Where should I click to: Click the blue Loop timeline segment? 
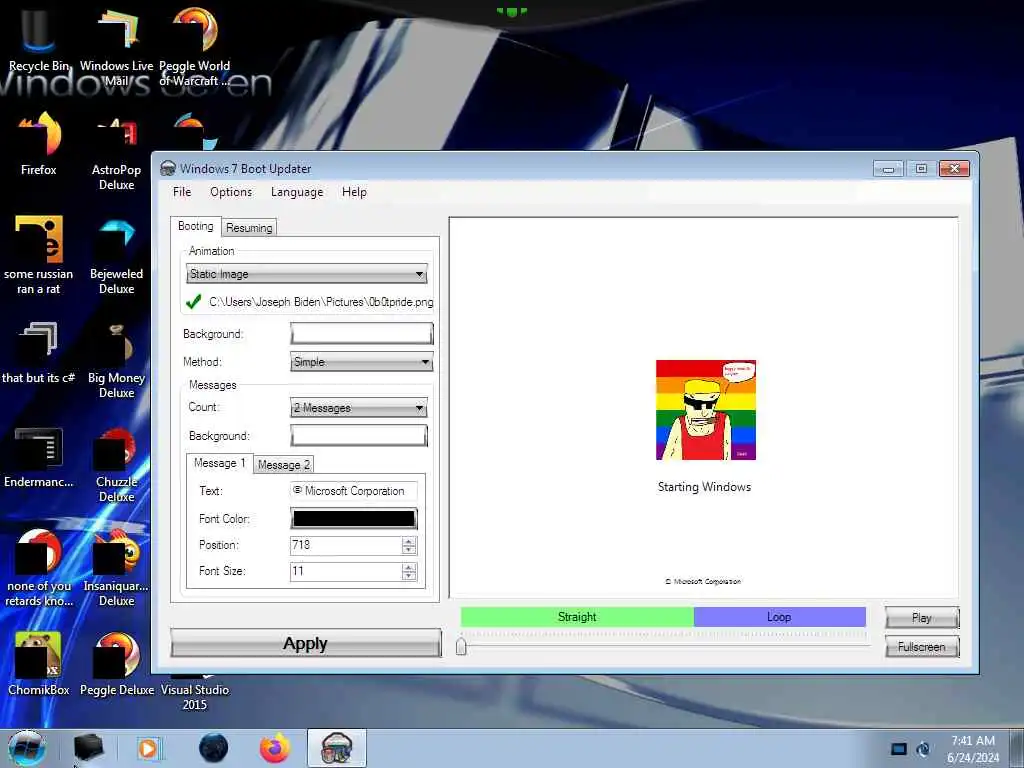pos(780,616)
